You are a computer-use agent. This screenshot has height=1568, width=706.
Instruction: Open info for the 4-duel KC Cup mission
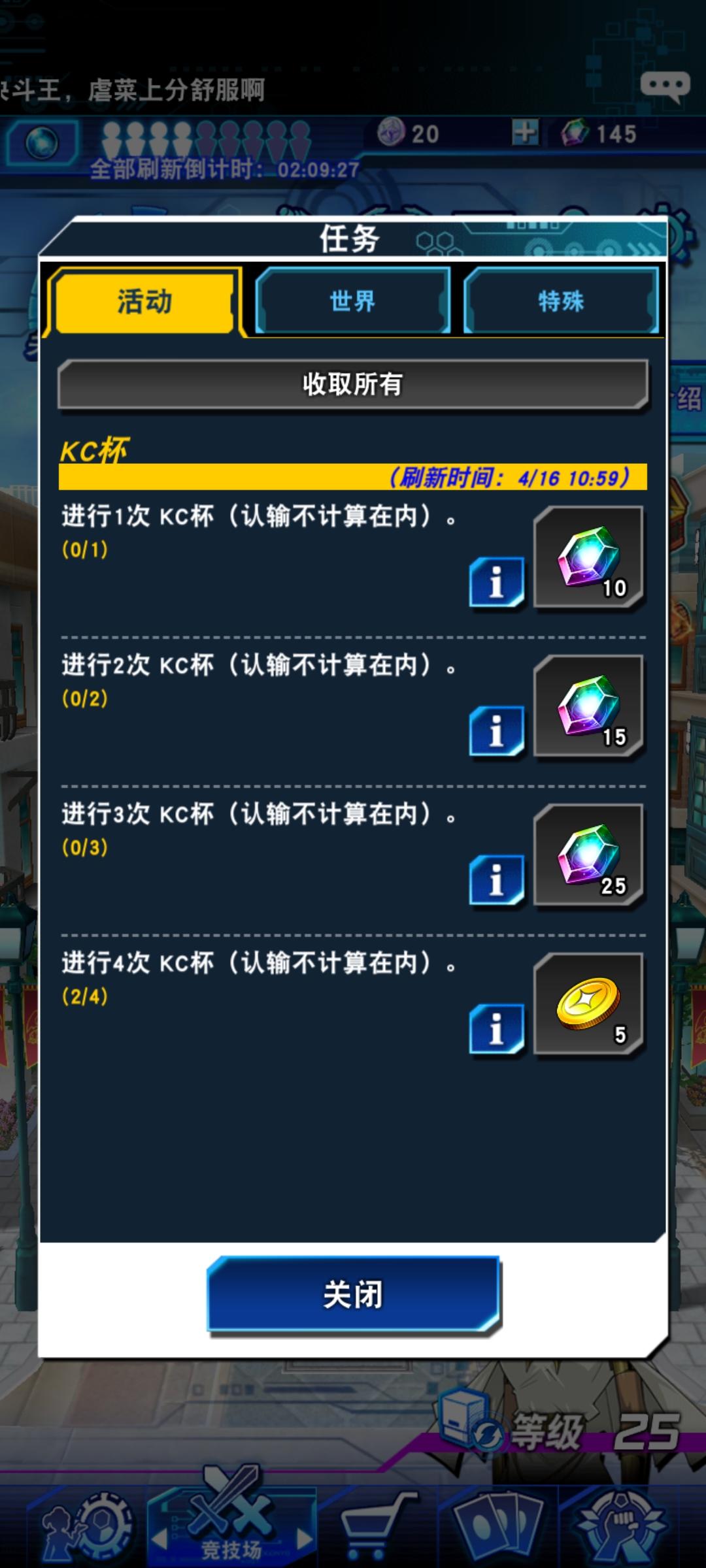coord(497,1029)
